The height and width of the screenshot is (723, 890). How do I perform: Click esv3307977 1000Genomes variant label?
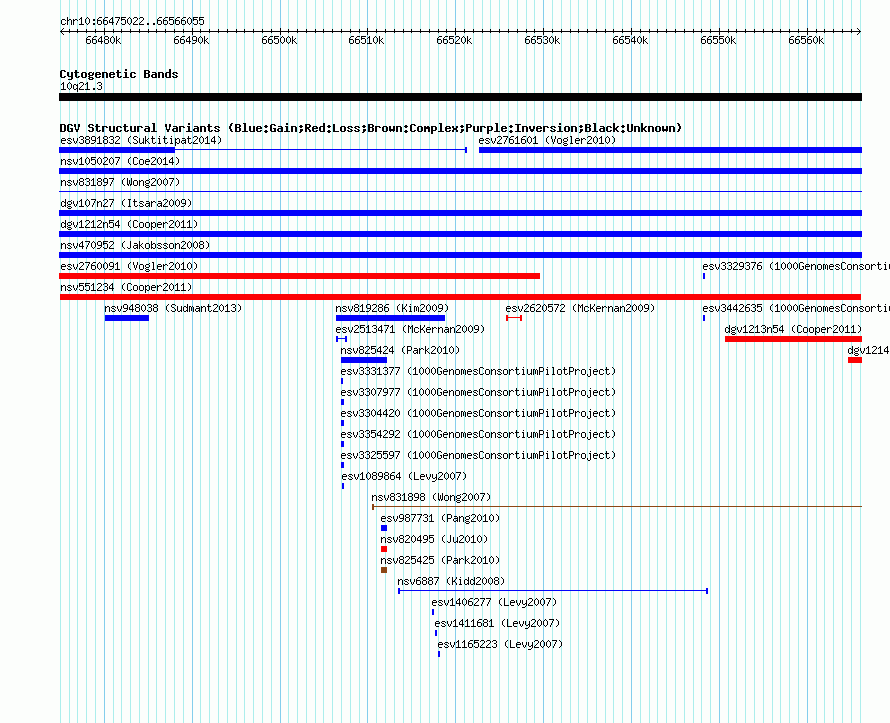coord(478,392)
